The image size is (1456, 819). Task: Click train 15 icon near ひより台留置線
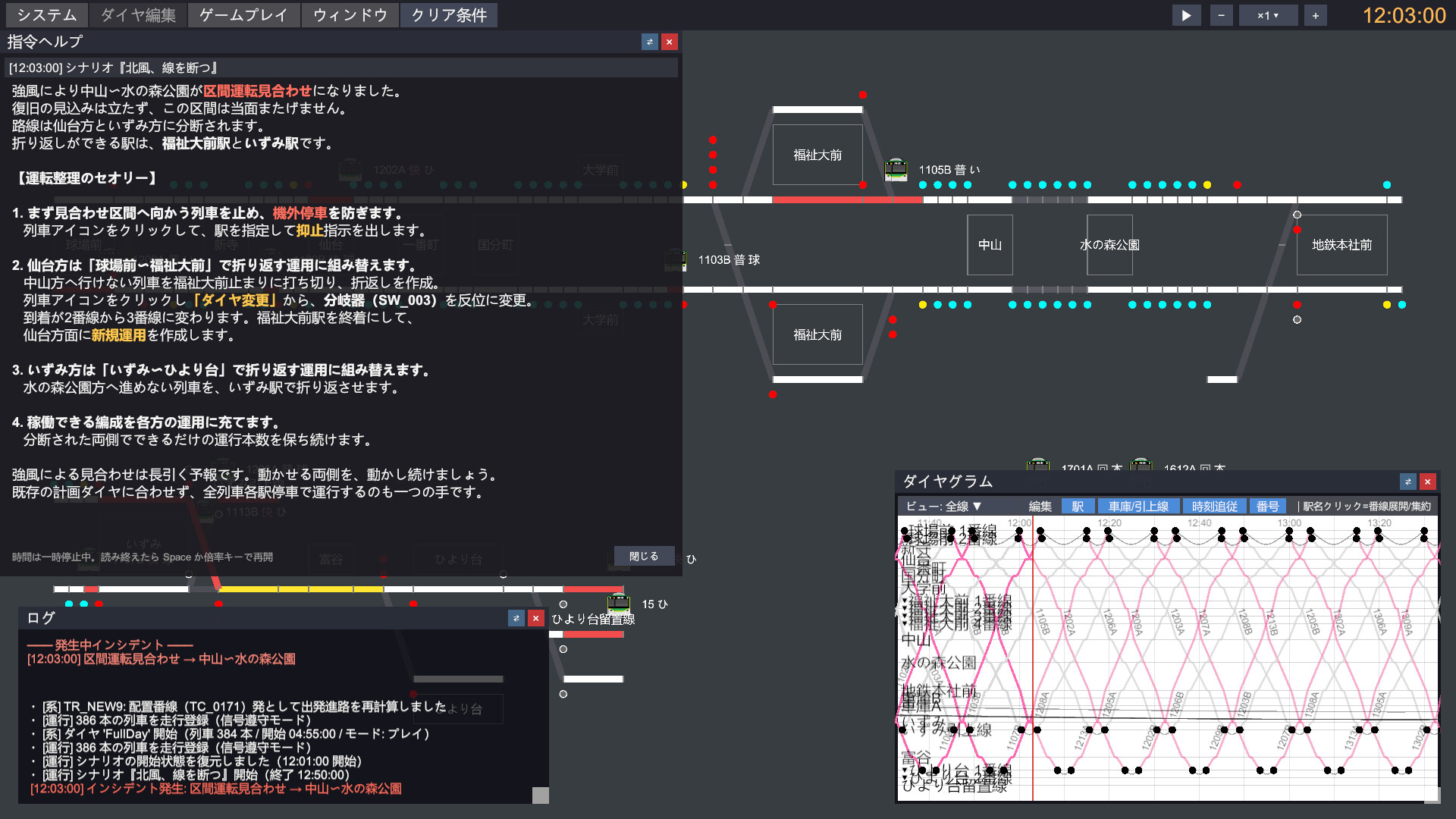[619, 604]
